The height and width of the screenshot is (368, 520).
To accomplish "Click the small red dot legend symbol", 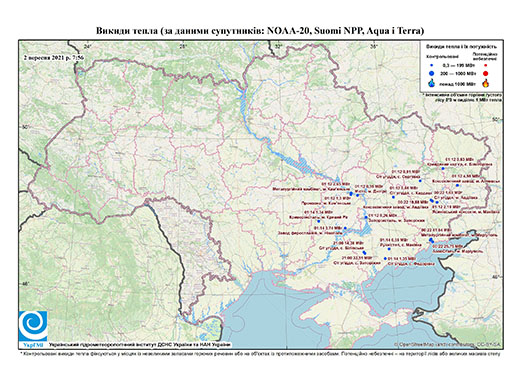I will point(485,65).
